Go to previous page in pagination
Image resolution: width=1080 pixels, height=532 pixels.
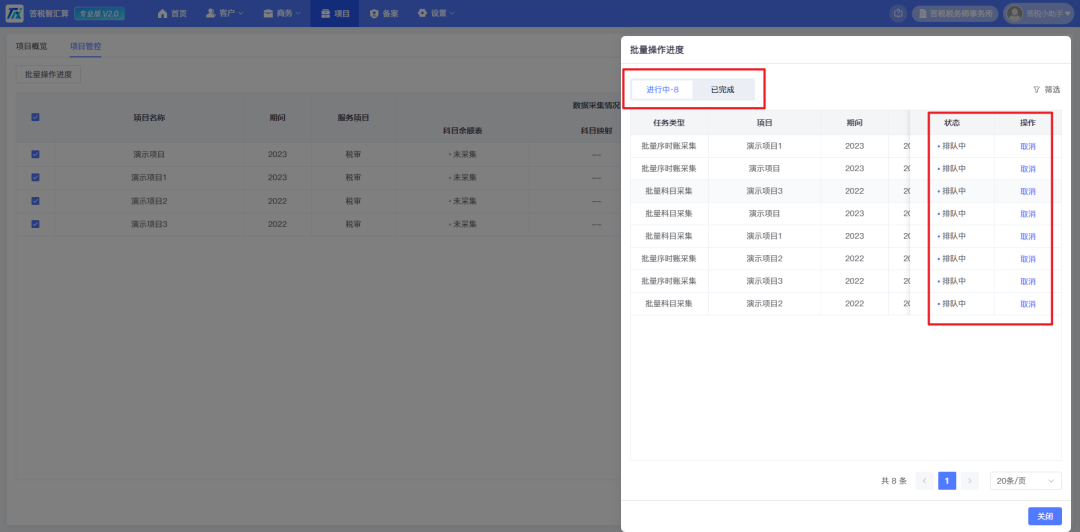(924, 481)
